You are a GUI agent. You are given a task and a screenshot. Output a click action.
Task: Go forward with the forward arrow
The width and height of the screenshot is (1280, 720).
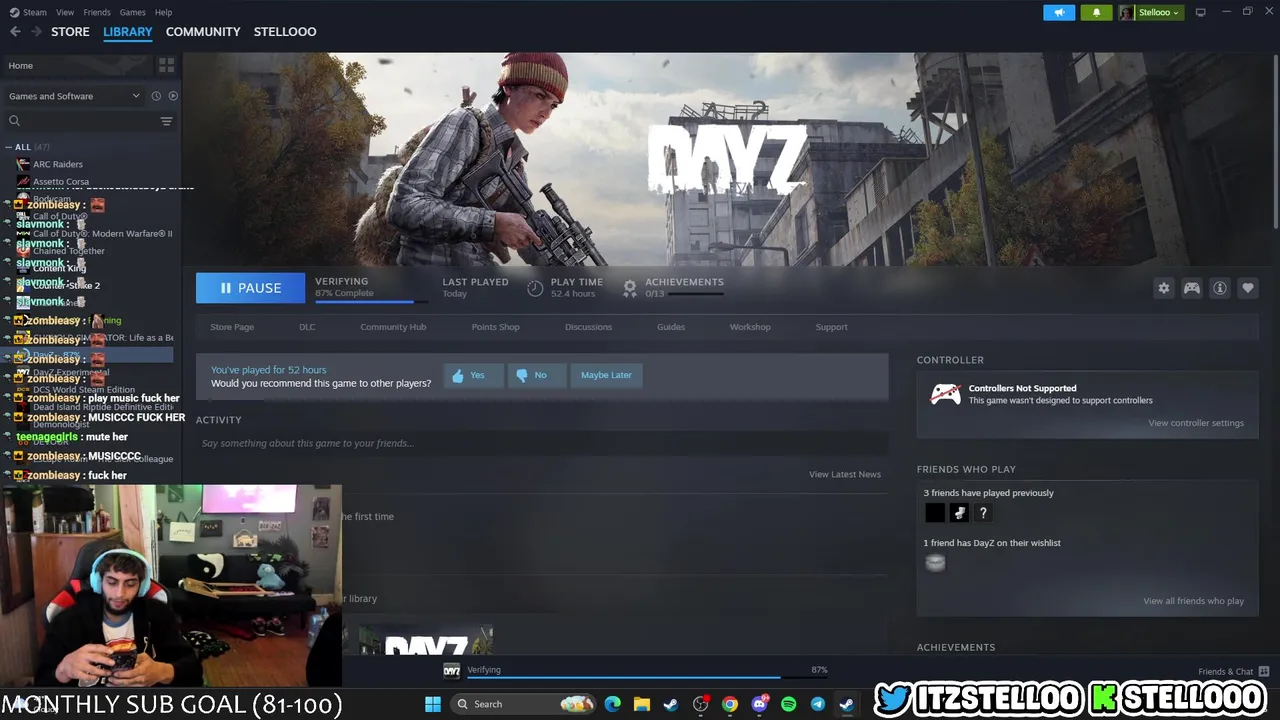(37, 32)
